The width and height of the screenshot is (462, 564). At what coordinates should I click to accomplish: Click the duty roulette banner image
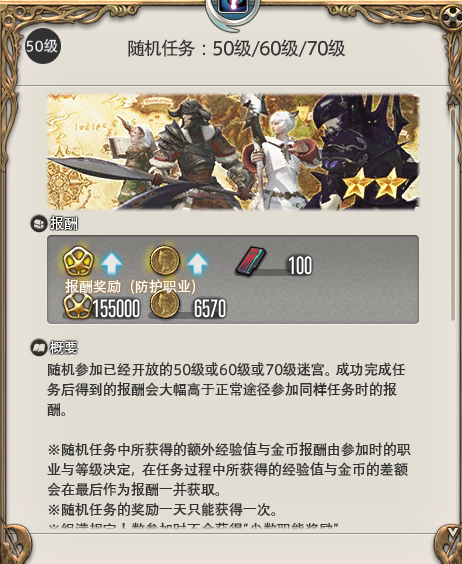pos(233,152)
